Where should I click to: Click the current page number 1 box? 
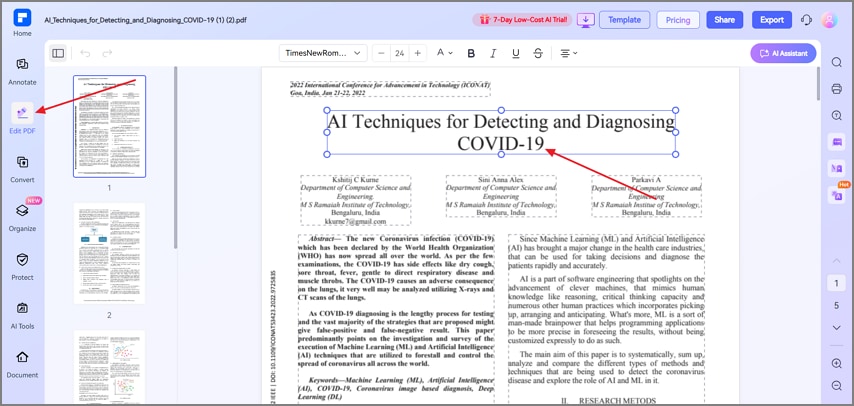coord(837,283)
